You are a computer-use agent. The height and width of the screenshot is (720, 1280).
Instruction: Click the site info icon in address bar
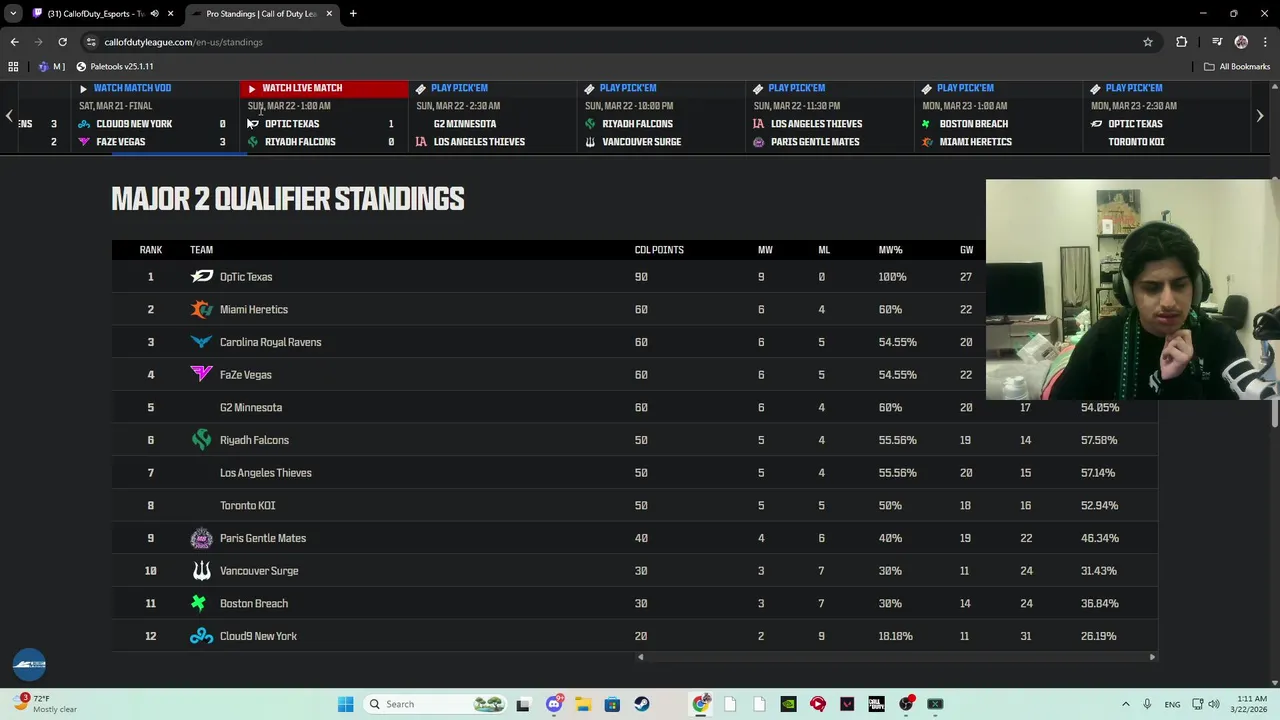pyautogui.click(x=91, y=42)
